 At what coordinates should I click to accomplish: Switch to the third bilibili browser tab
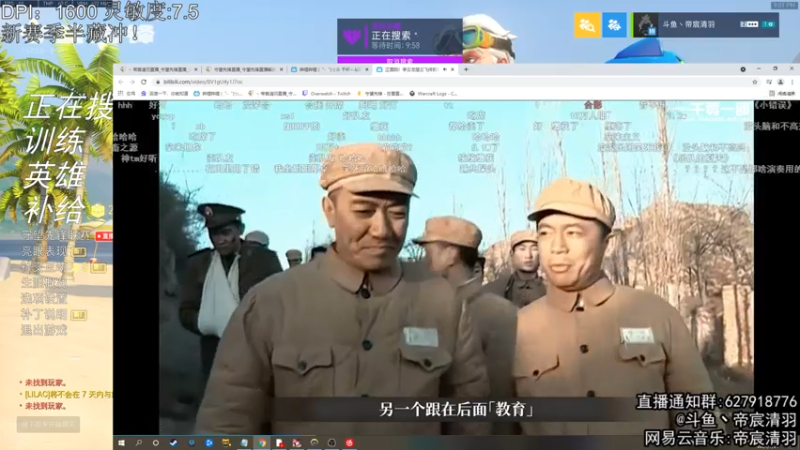[329, 69]
